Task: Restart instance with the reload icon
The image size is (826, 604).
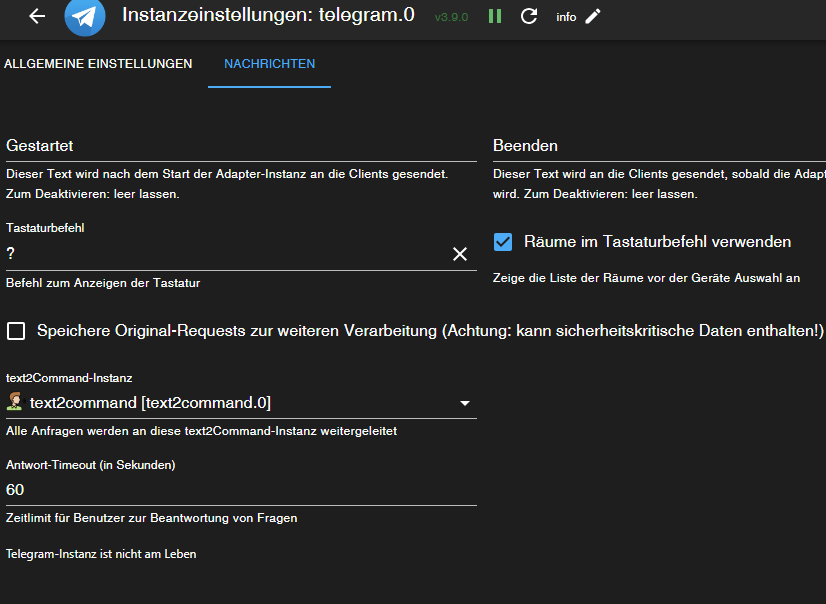Action: (x=529, y=16)
